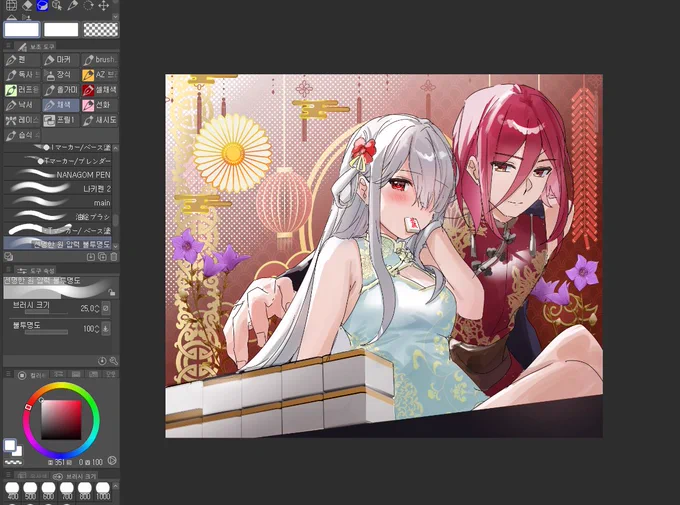The image size is (680, 505).
Task: Pick the 나키펜 2 brush
Action: pos(57,189)
